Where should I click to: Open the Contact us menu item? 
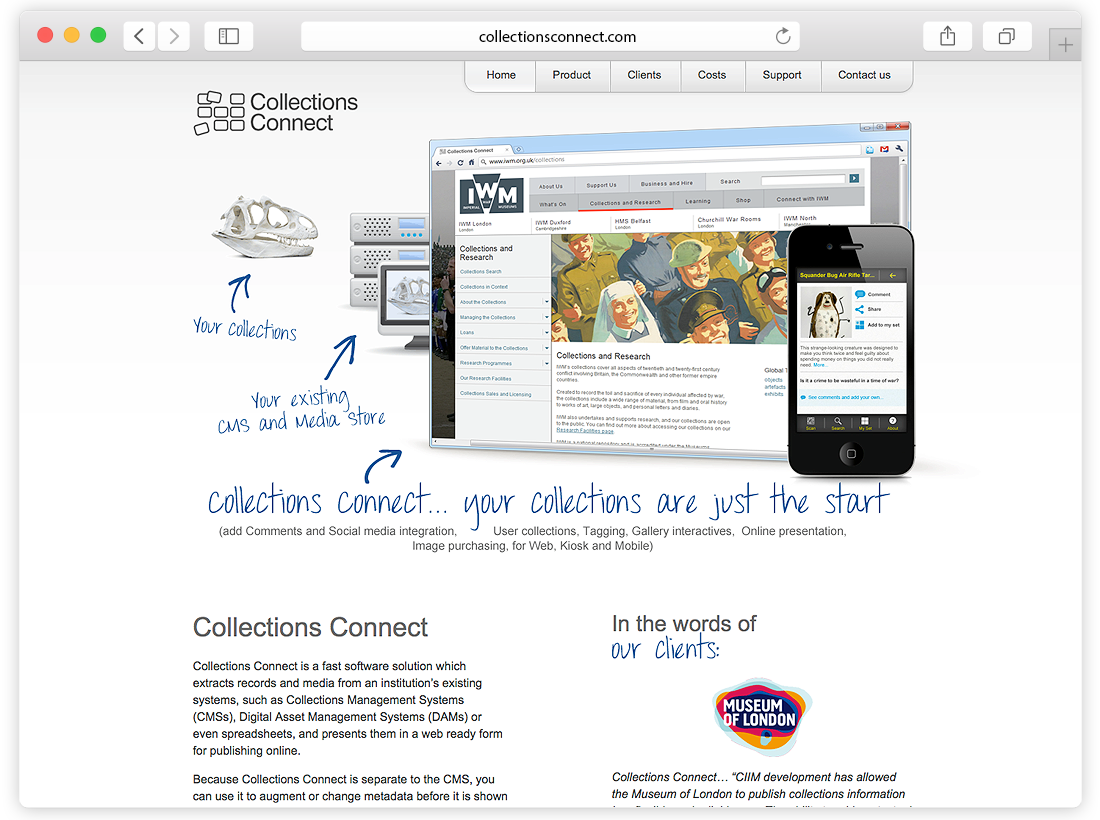pos(864,75)
